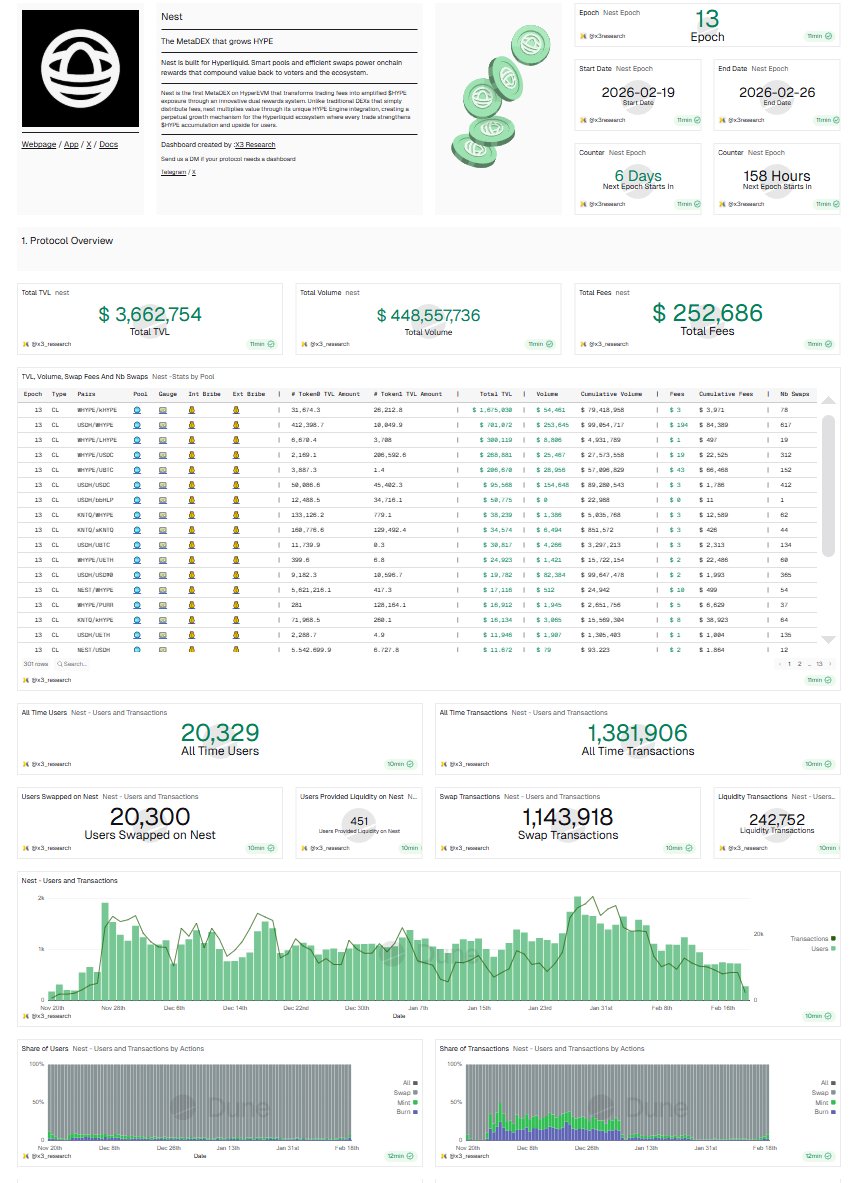The image size is (849, 1183).
Task: Sort table by Volume column header
Action: click(547, 394)
